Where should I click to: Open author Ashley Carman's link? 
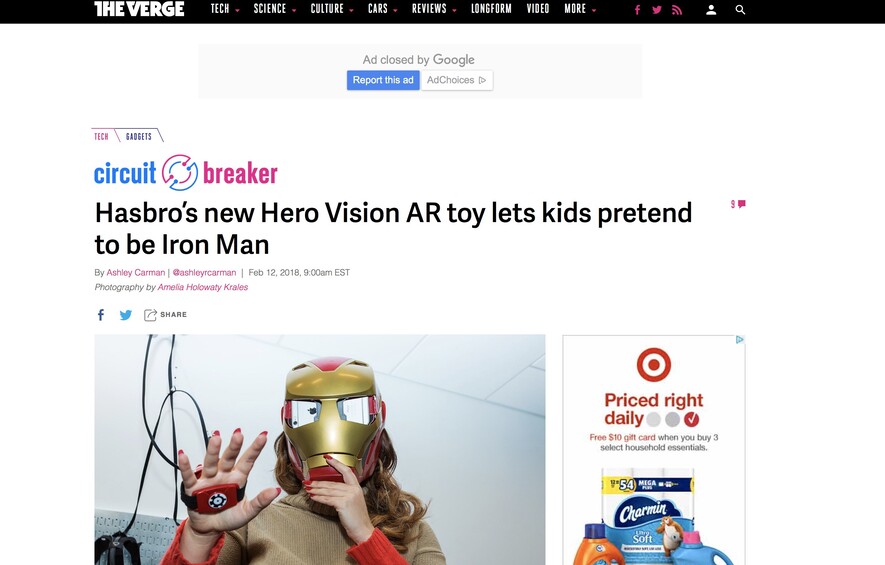(x=135, y=273)
